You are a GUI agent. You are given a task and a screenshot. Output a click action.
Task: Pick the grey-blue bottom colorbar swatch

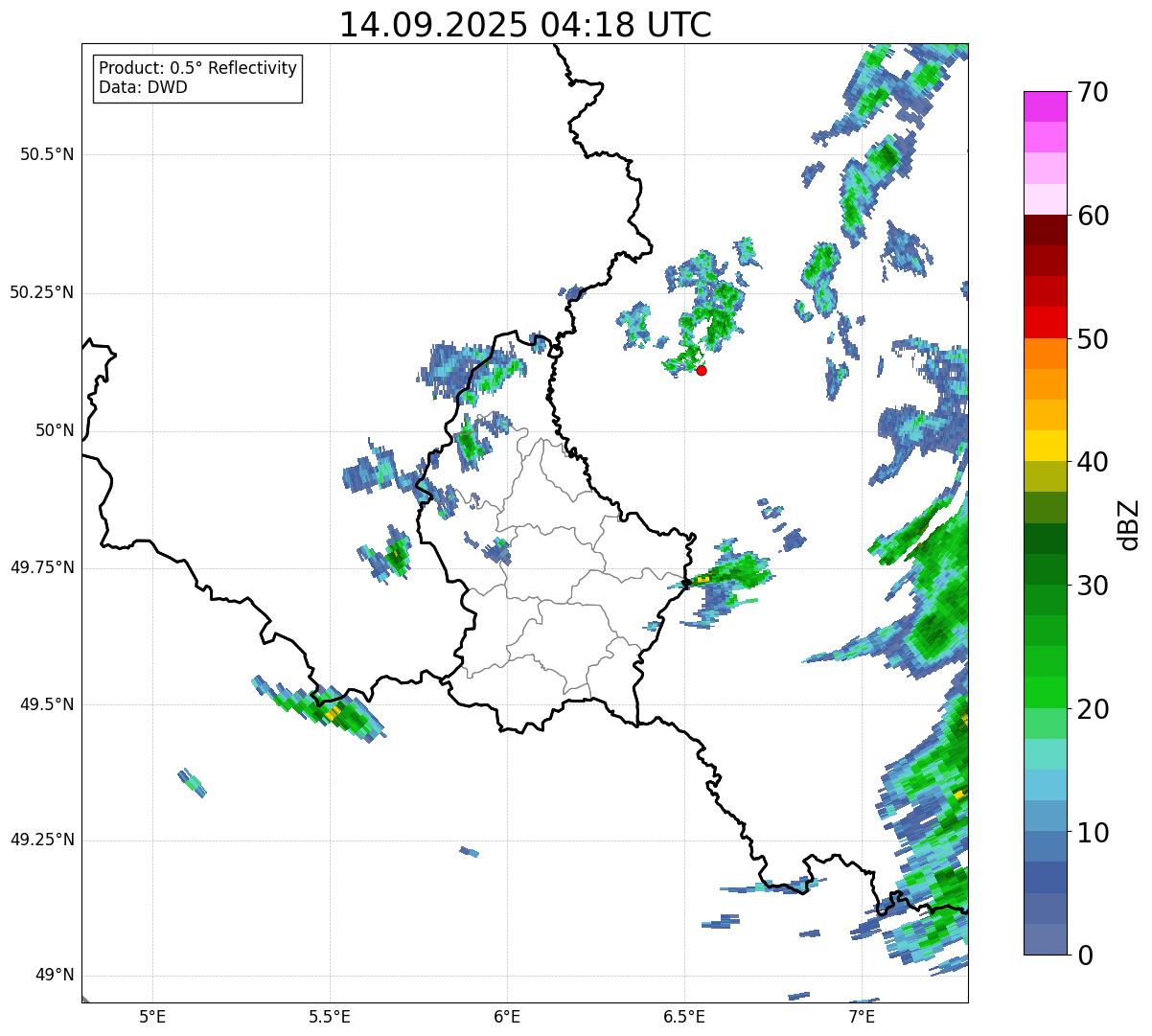click(x=1045, y=939)
